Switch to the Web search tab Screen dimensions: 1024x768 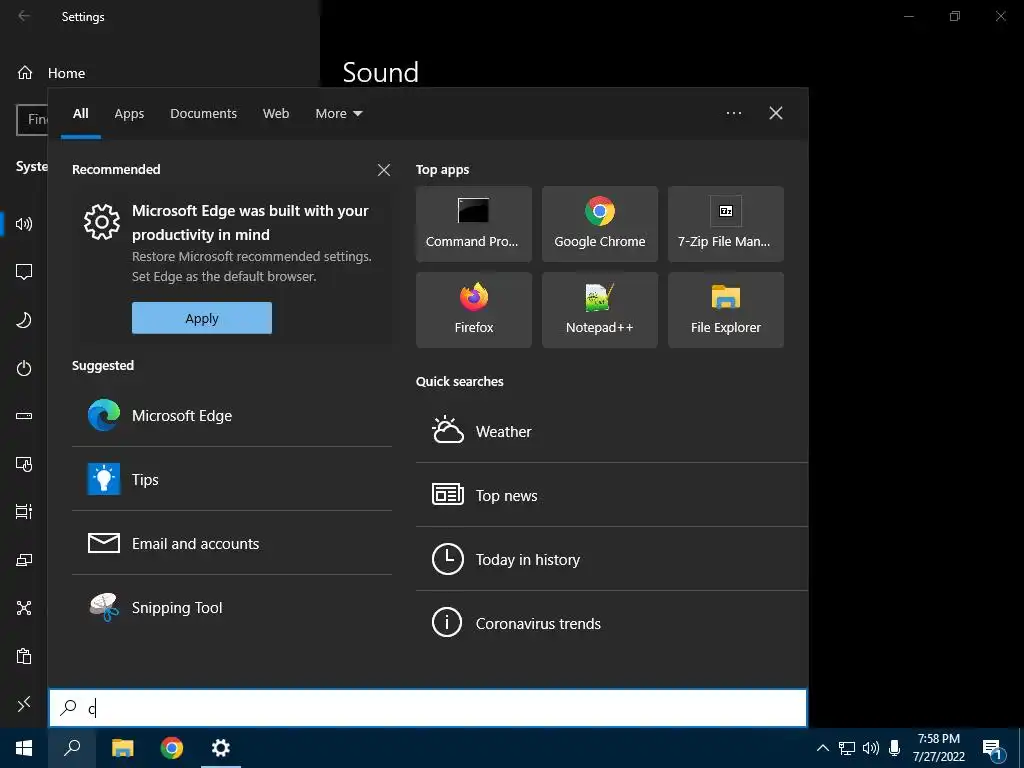(x=276, y=114)
